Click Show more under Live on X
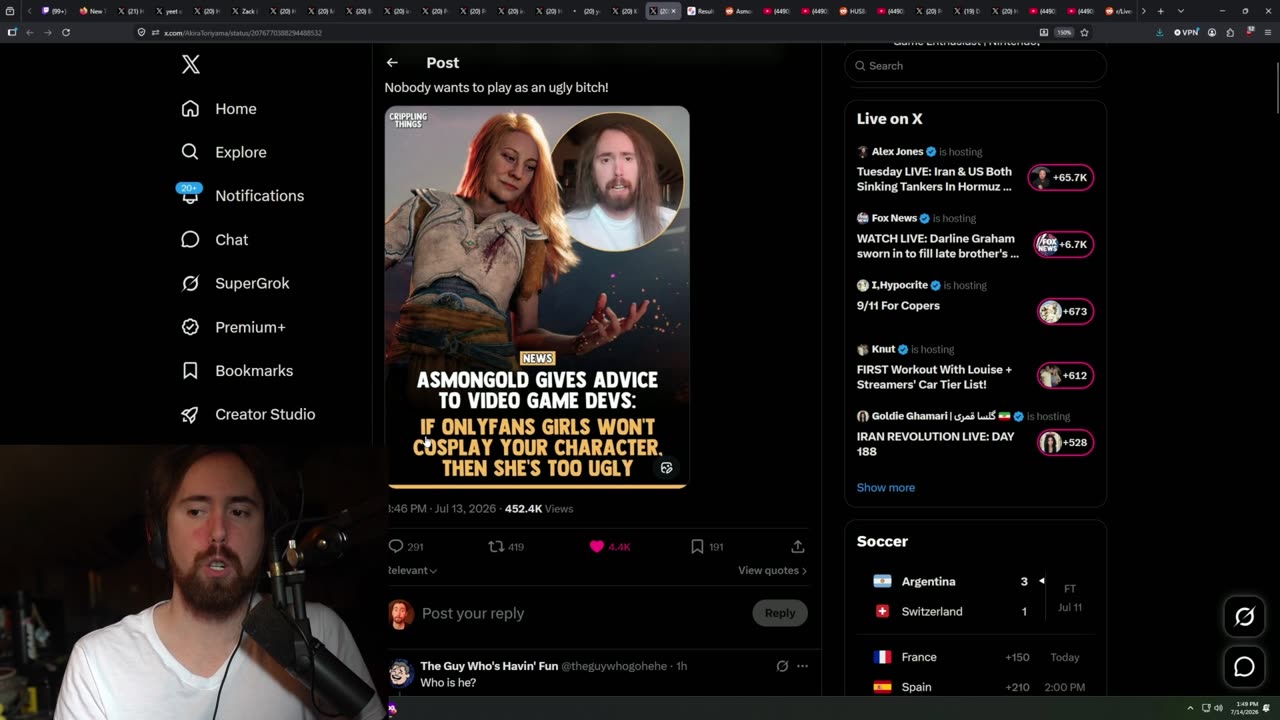Viewport: 1280px width, 720px height. pos(886,488)
